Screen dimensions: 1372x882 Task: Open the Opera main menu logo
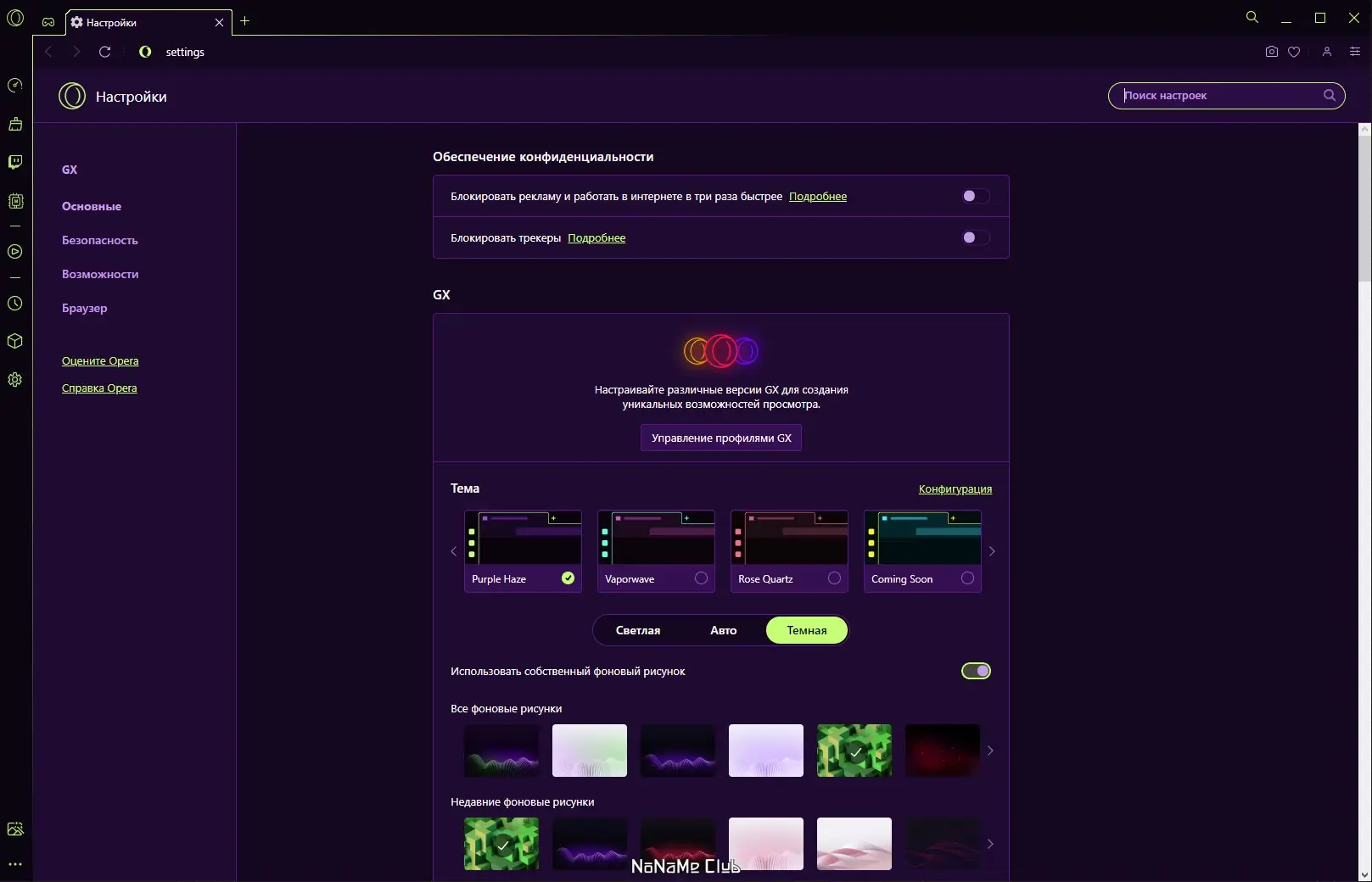15,18
